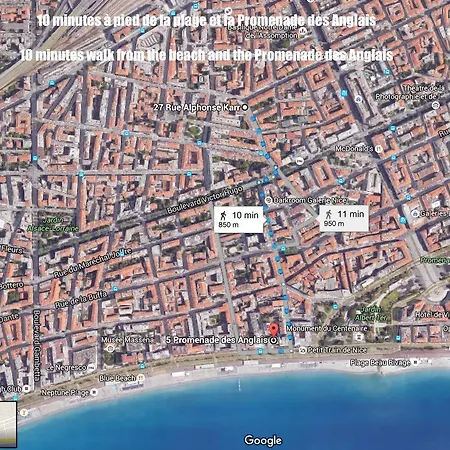Screen dimensions: 450x450
Task: Select the Rue de la Buffa street label
Action: pos(81,299)
